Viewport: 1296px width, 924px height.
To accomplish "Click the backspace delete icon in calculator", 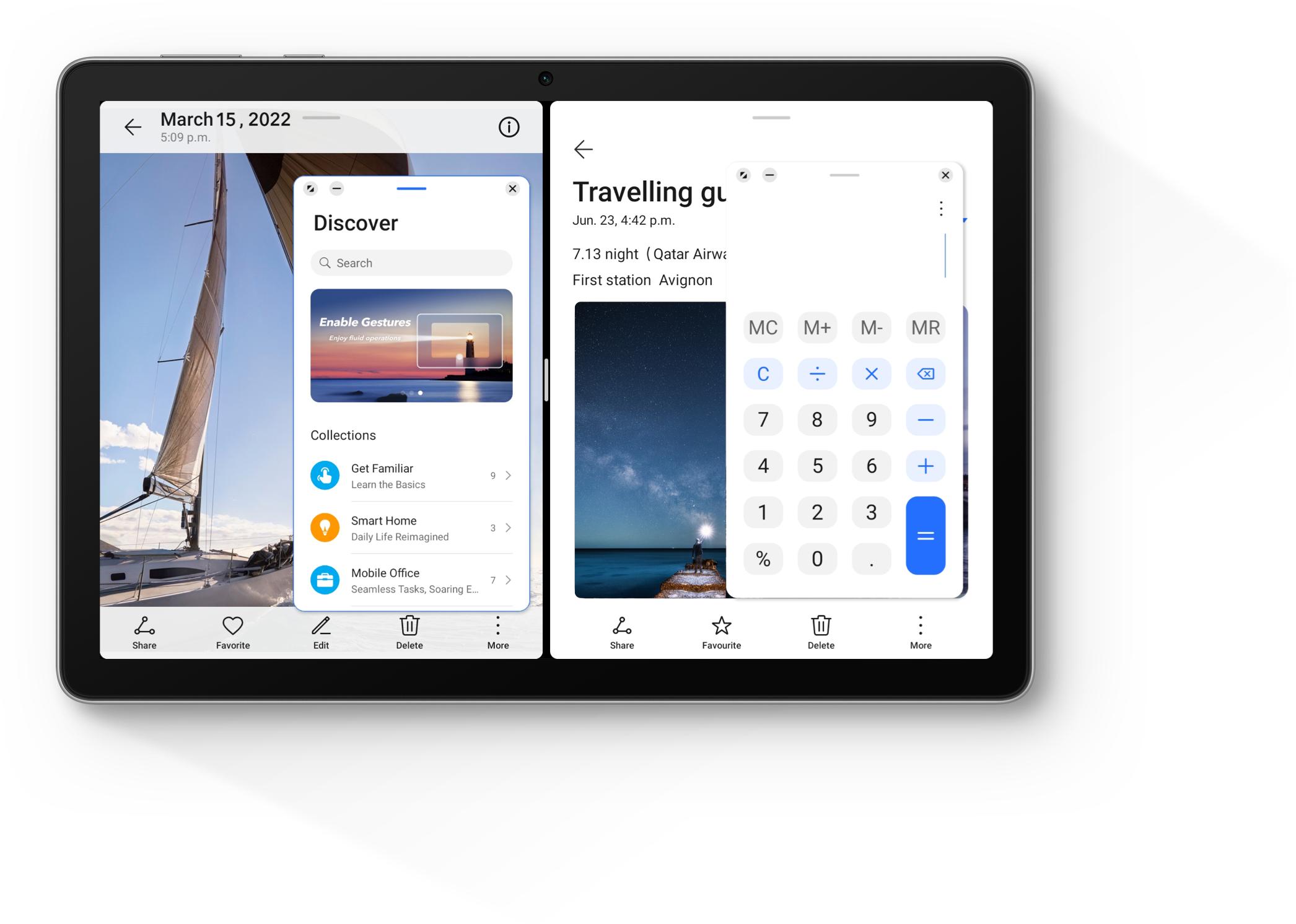I will click(923, 374).
